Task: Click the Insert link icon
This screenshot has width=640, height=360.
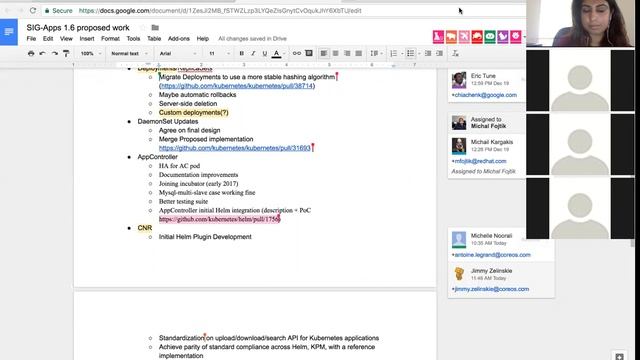Action: tap(297, 53)
